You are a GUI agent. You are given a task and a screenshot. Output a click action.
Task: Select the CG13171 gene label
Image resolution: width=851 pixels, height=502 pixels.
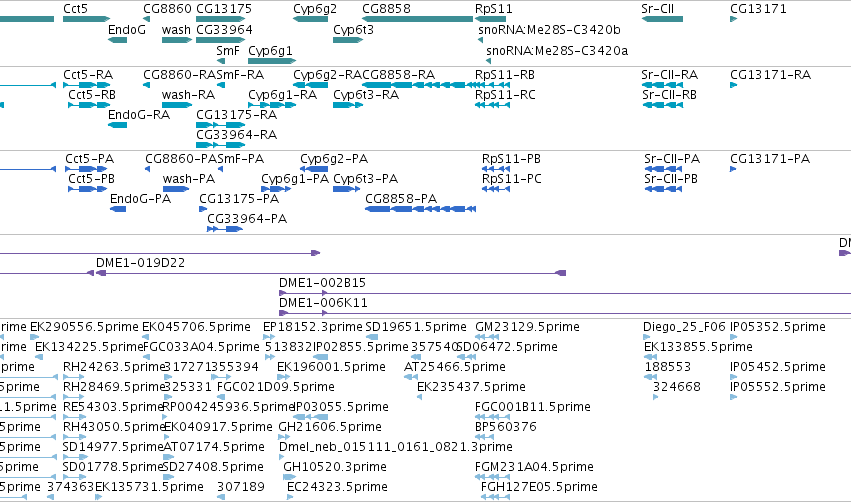(x=758, y=9)
